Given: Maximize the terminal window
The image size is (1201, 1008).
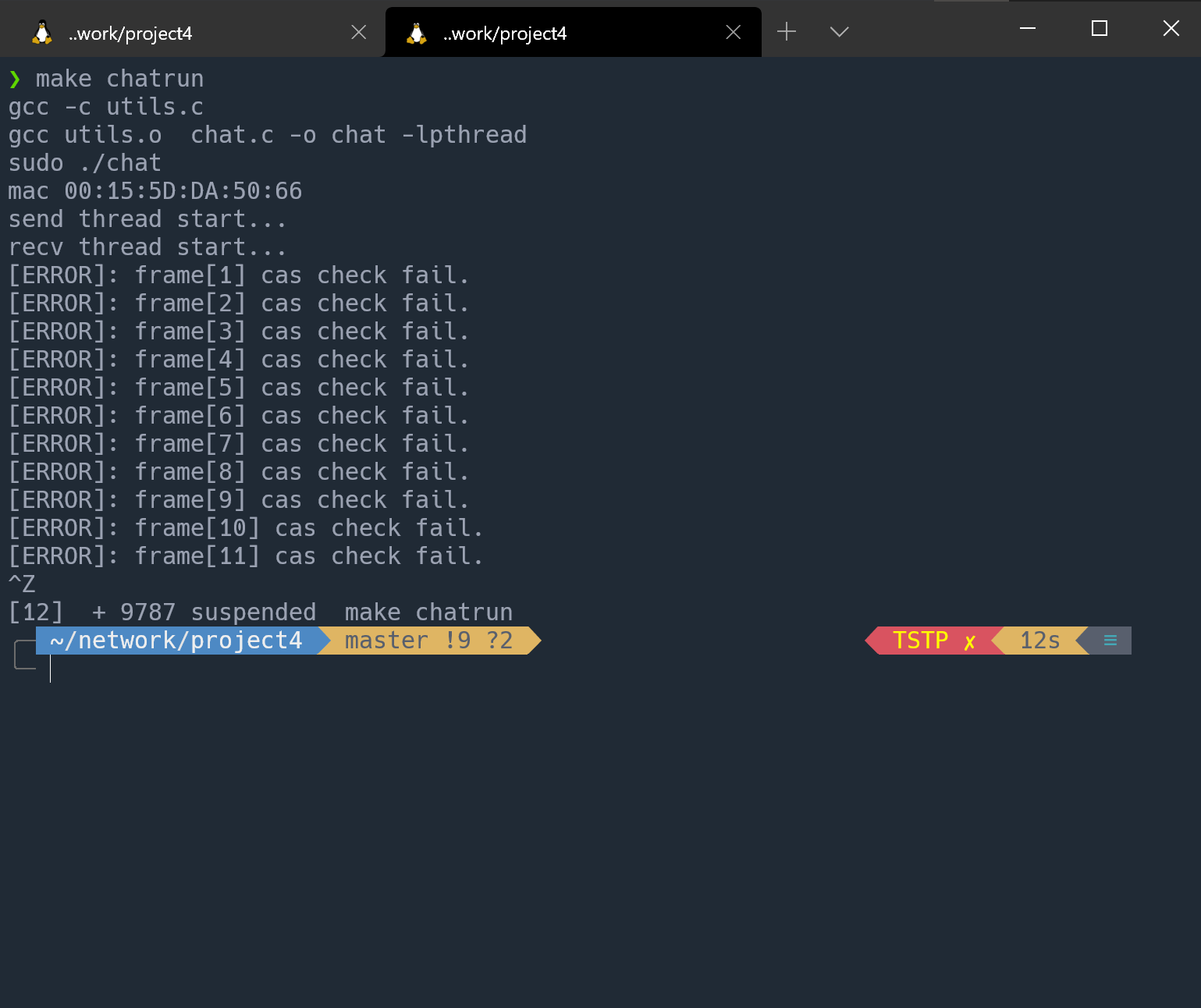Looking at the screenshot, I should pos(1100,28).
